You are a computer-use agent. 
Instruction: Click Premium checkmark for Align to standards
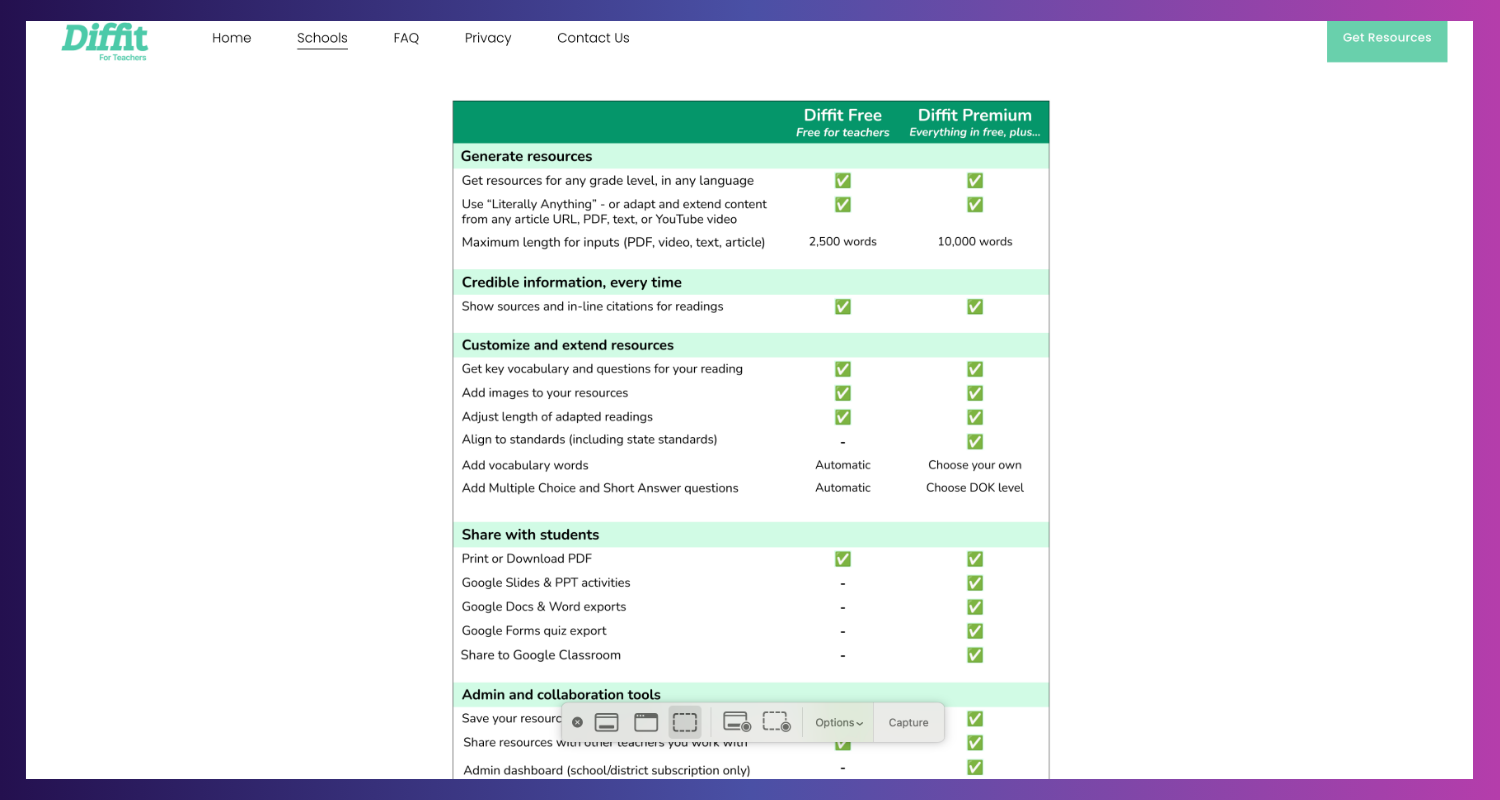click(975, 441)
